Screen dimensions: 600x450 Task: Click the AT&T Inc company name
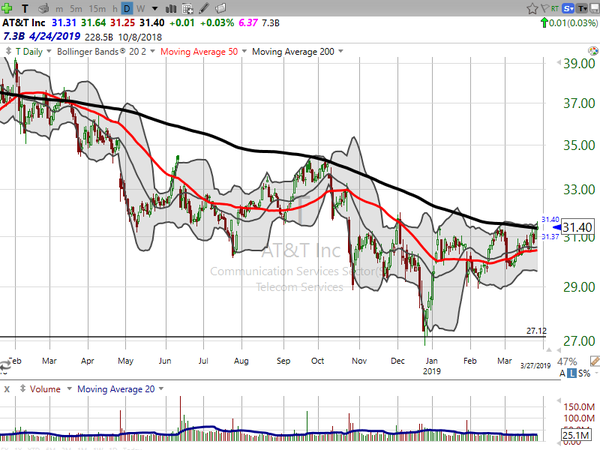point(24,23)
